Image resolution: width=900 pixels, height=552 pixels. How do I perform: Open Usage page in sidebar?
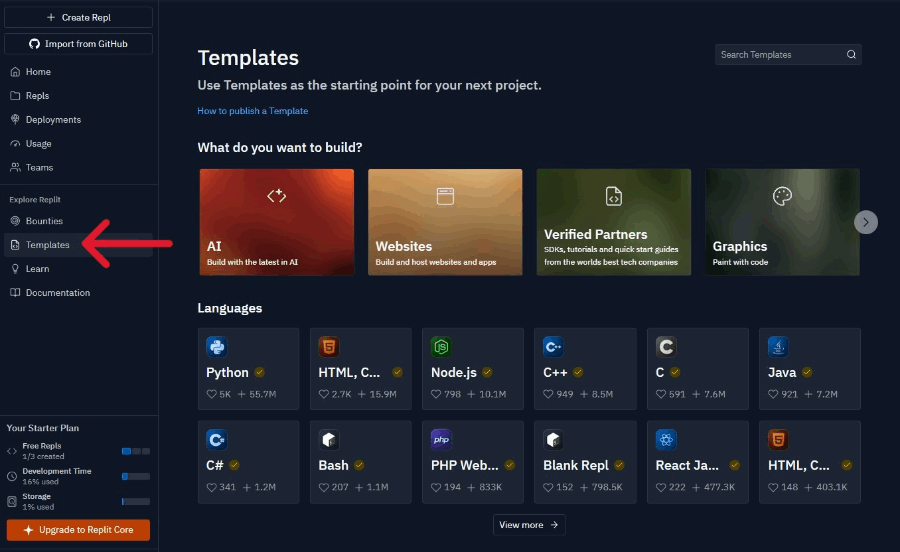[x=79, y=143]
